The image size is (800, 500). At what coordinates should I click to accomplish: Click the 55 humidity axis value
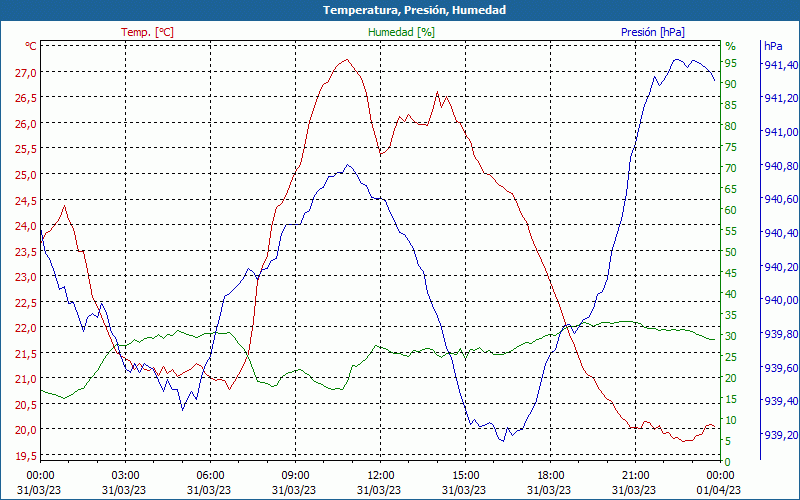[x=731, y=231]
